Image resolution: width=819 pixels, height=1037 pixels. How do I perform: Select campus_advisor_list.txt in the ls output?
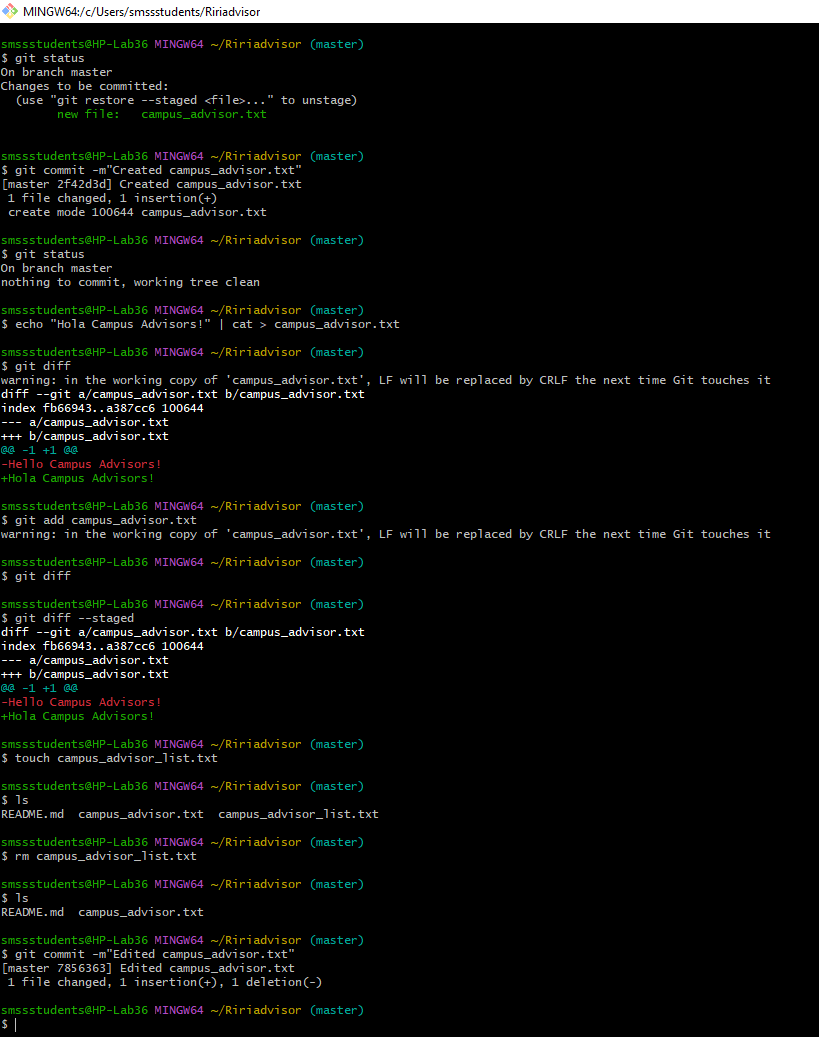click(x=299, y=814)
